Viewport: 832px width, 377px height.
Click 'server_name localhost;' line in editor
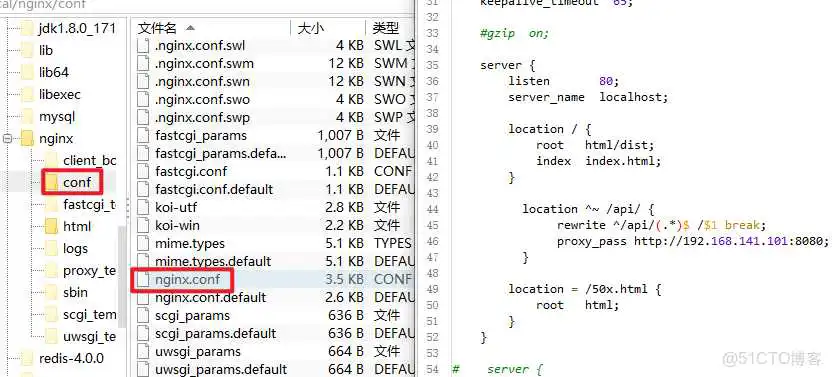tap(588, 97)
